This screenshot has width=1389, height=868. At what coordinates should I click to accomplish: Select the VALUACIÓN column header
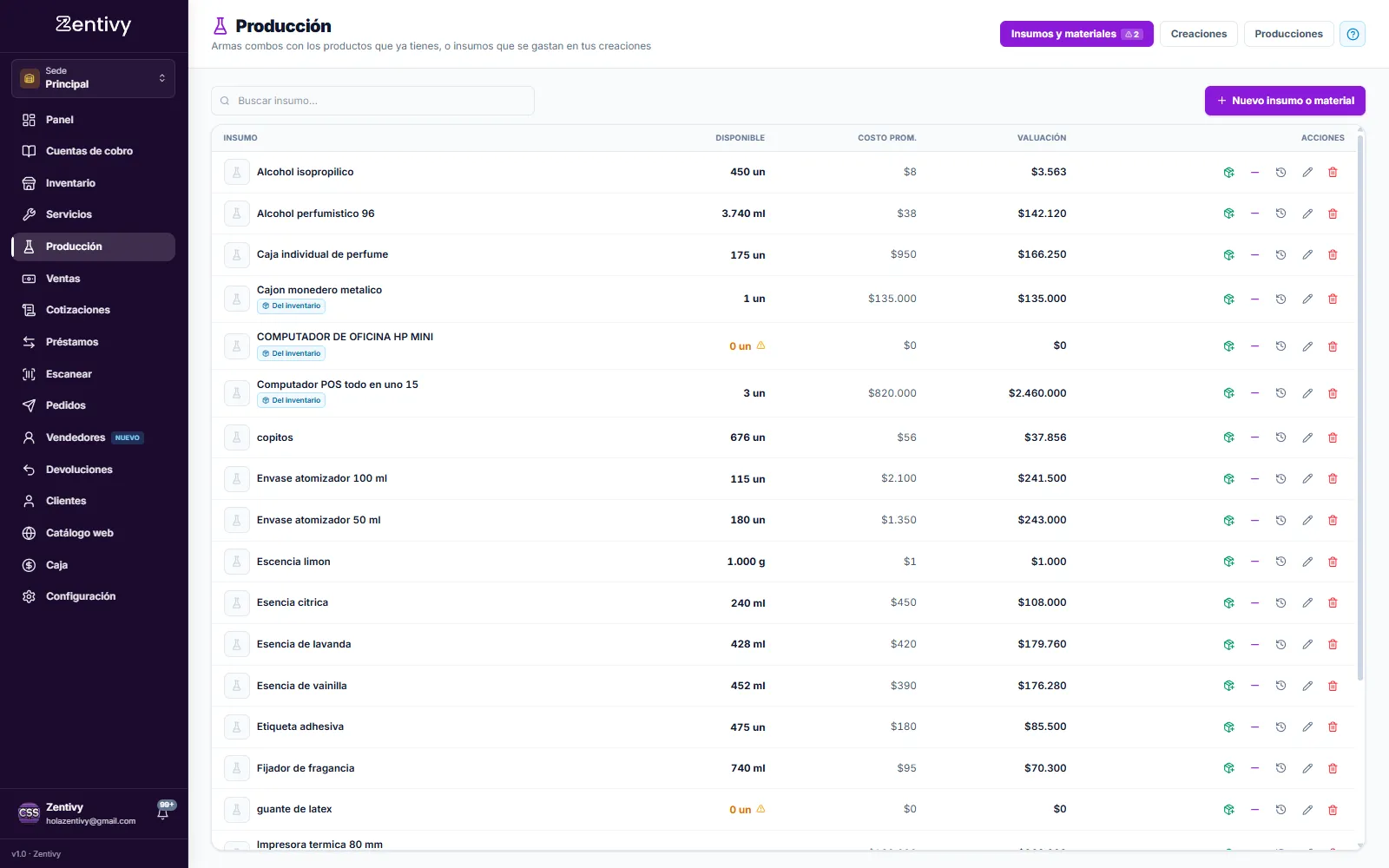point(1042,138)
